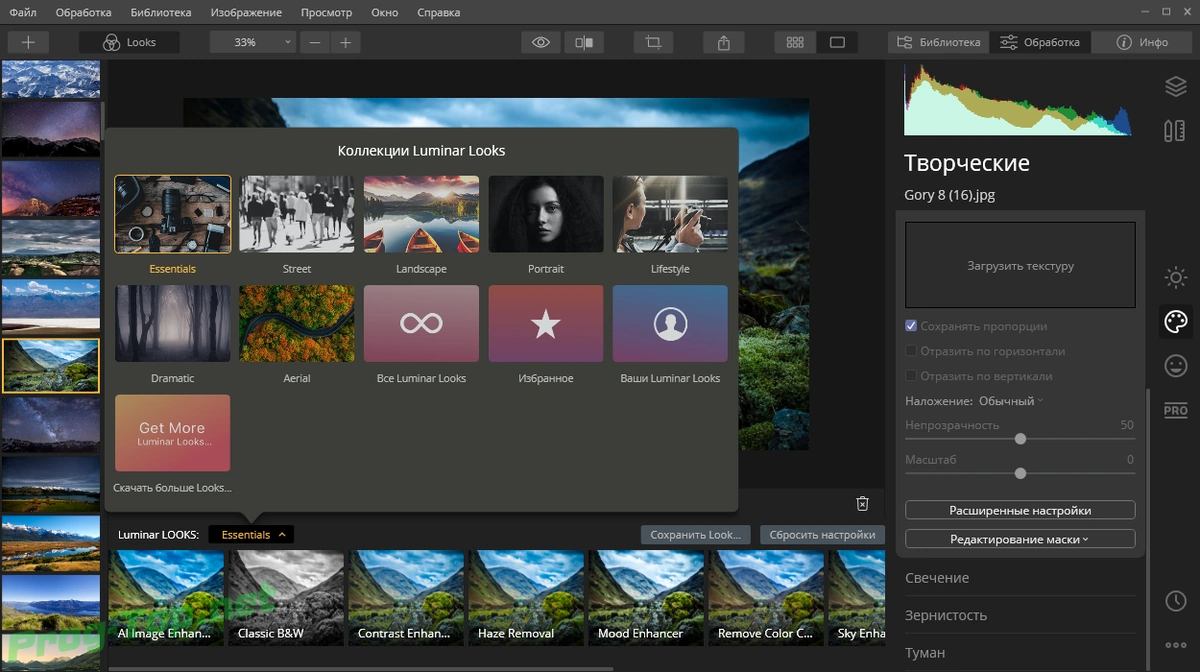Click the export share icon

[723, 43]
